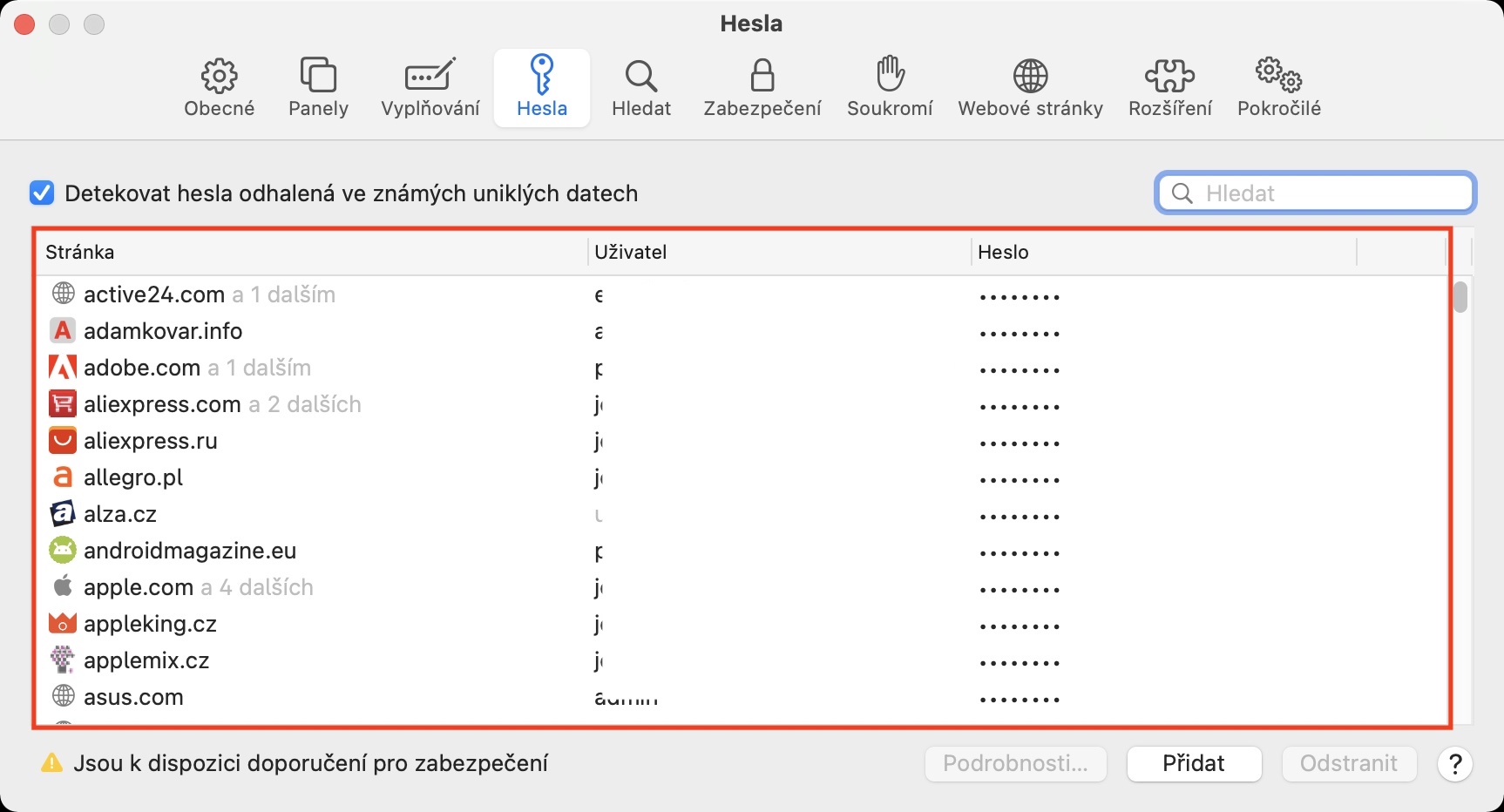Open Pokročilé advanced gears pane

point(1278,87)
